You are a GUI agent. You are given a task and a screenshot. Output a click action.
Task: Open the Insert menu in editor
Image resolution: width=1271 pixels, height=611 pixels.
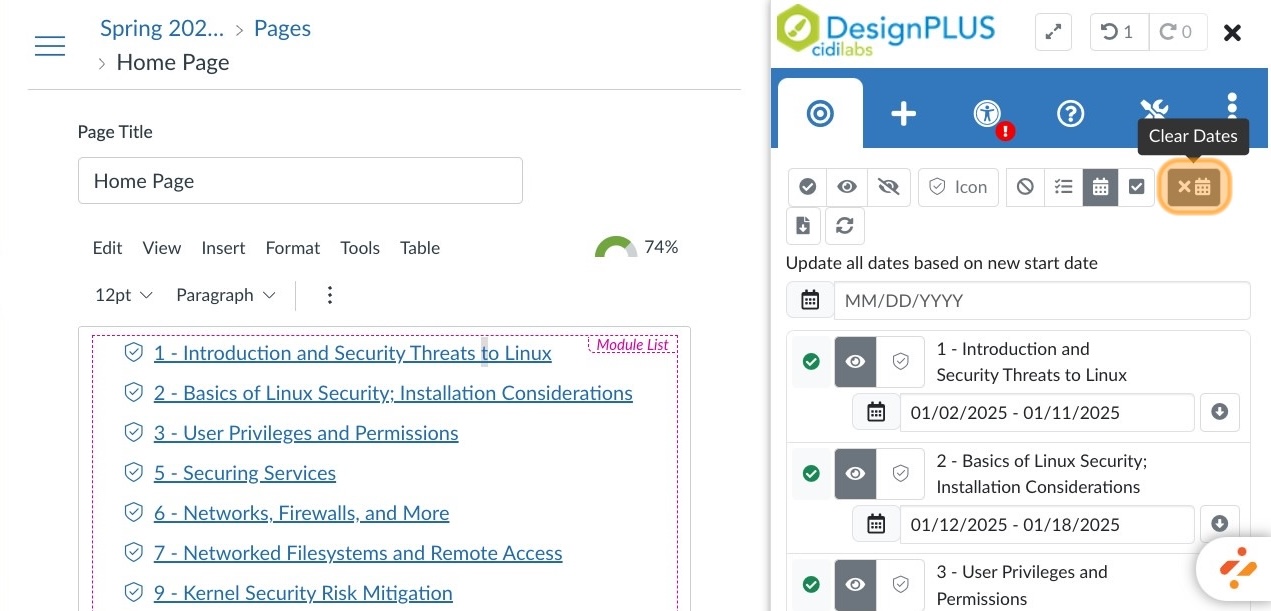coord(223,248)
